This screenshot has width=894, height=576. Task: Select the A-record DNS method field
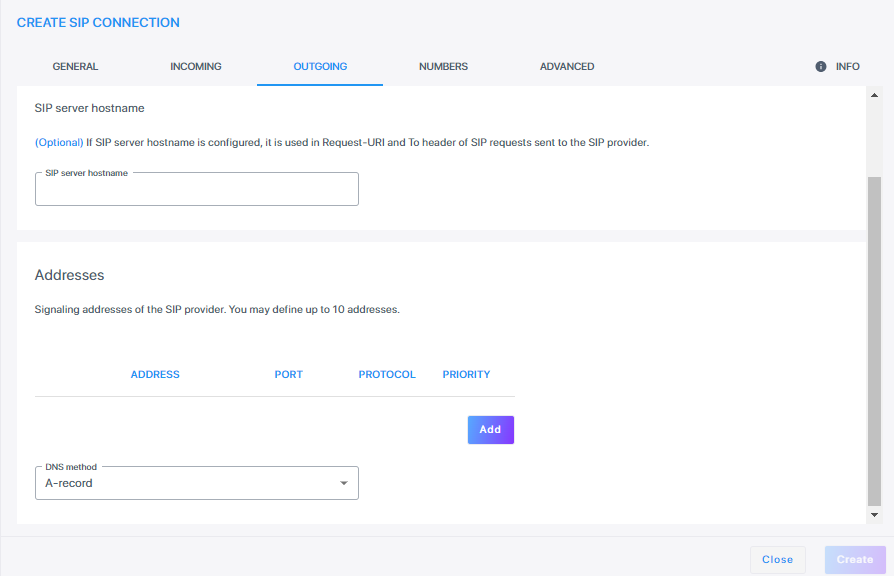197,483
